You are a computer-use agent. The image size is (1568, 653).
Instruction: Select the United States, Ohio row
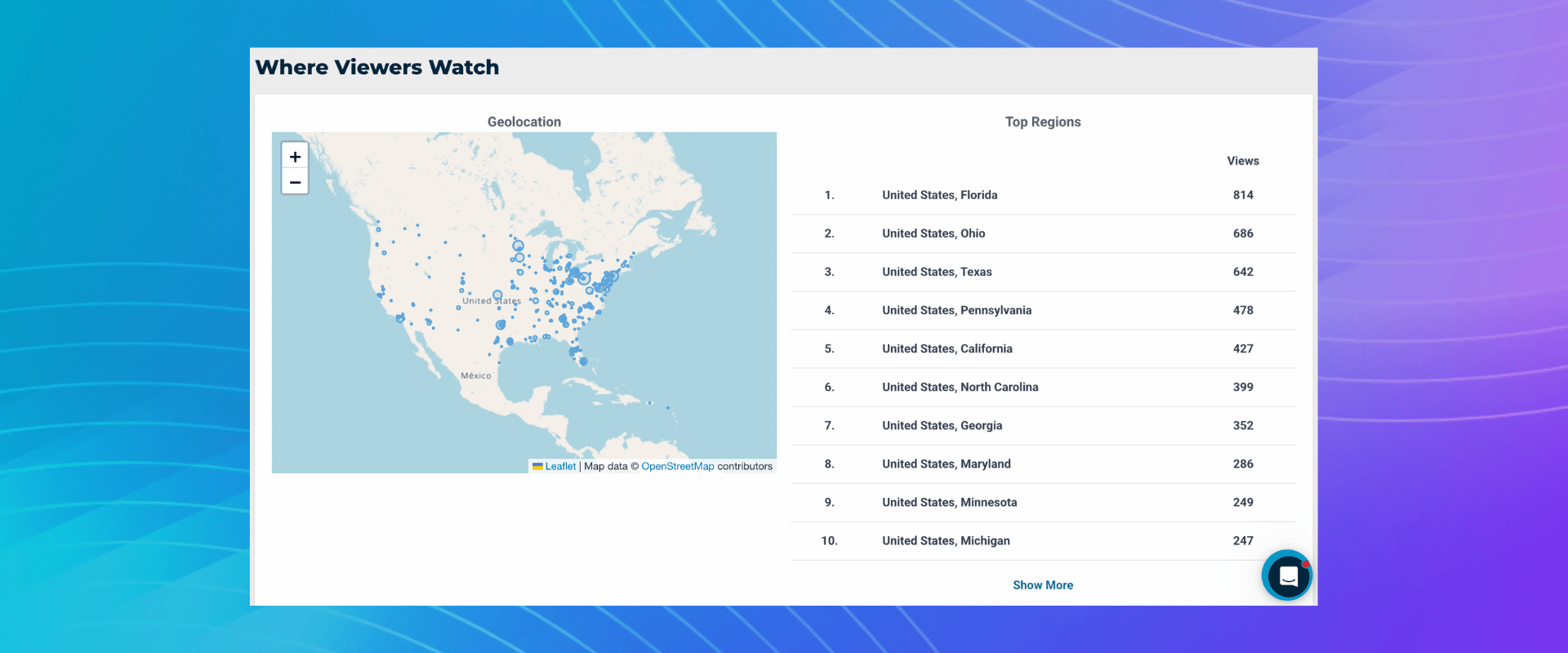tap(1043, 233)
